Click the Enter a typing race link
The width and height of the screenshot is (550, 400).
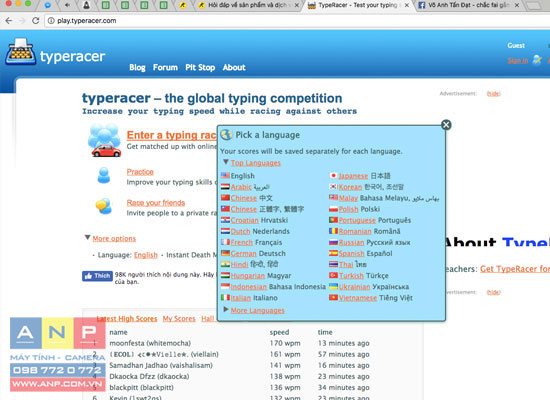[172, 135]
